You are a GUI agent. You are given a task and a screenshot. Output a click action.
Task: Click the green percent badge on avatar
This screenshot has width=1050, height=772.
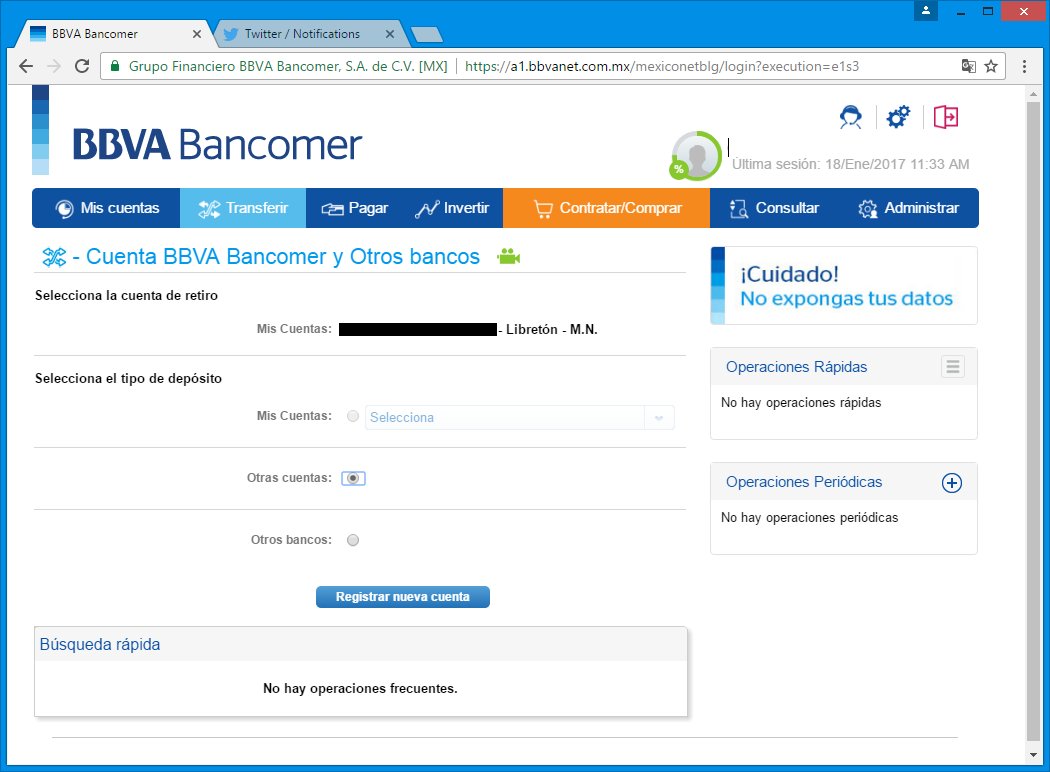[x=678, y=169]
